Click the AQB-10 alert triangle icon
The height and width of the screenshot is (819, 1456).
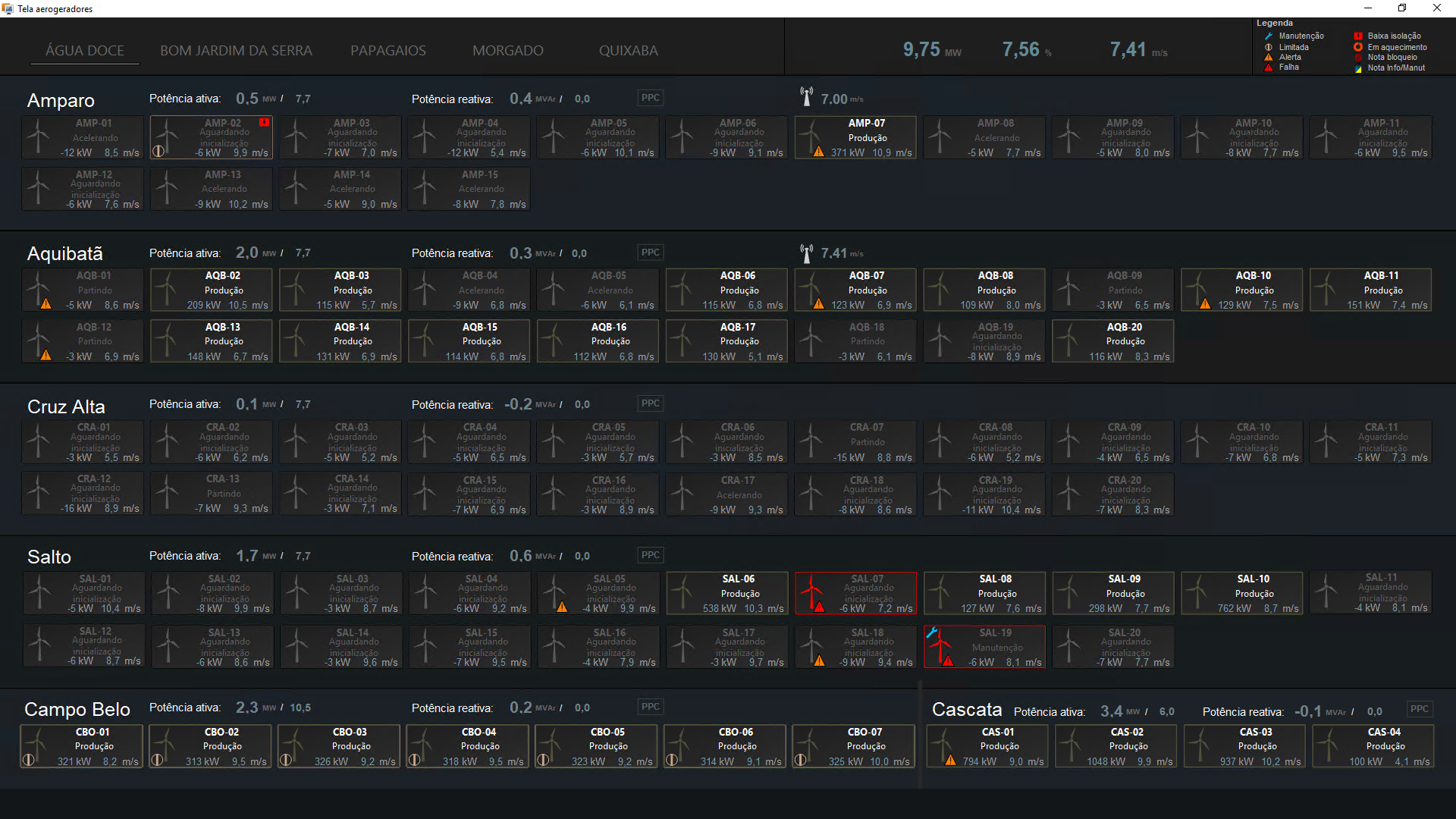click(x=1205, y=304)
